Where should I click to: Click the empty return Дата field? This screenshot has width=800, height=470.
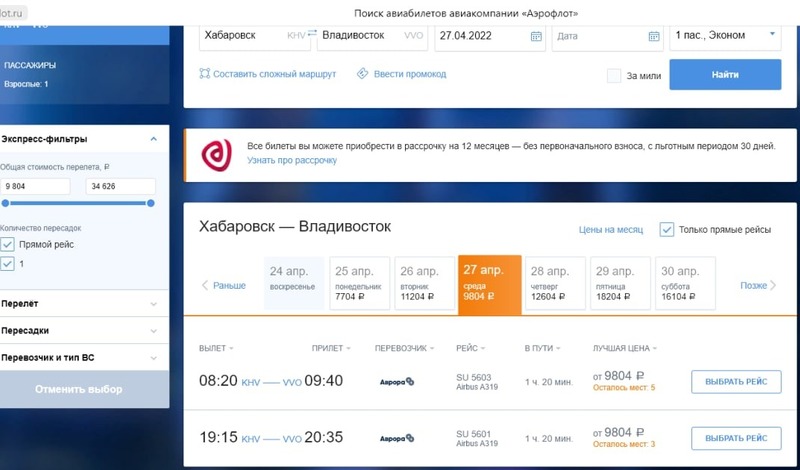[x=607, y=36]
